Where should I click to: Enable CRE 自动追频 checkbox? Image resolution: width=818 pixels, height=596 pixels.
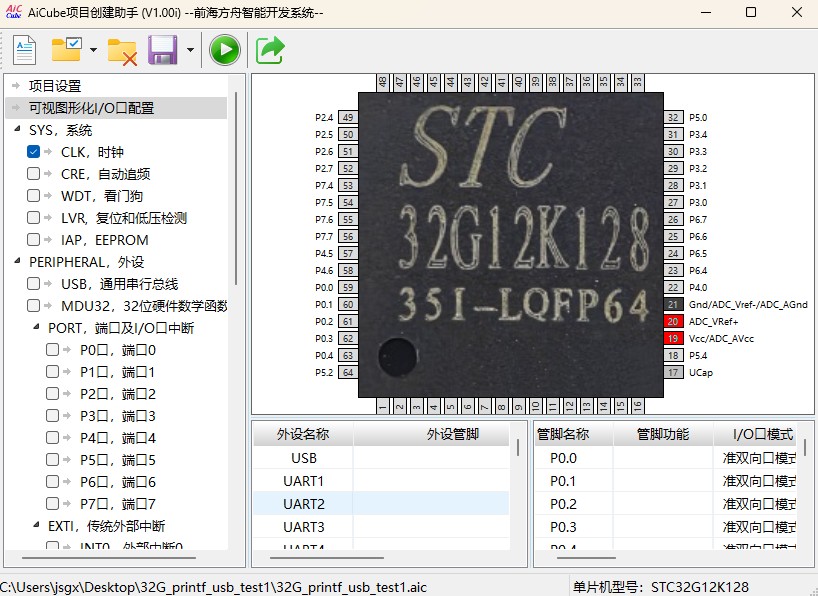pyautogui.click(x=33, y=174)
